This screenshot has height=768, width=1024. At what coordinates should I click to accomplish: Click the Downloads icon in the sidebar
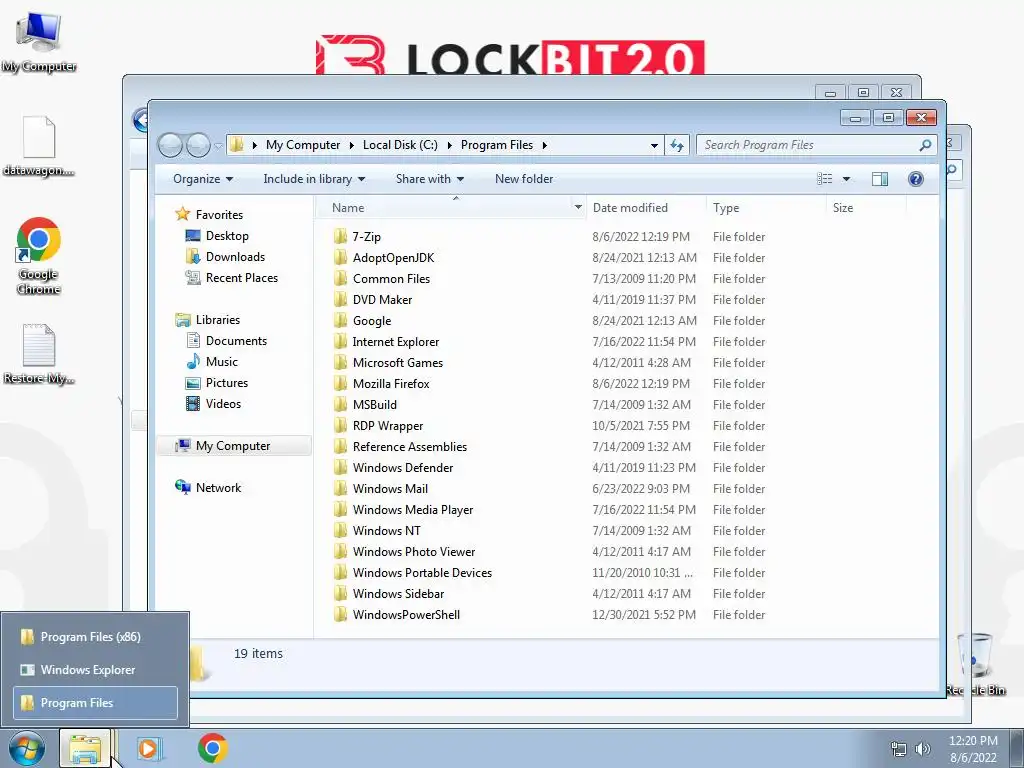(x=193, y=257)
